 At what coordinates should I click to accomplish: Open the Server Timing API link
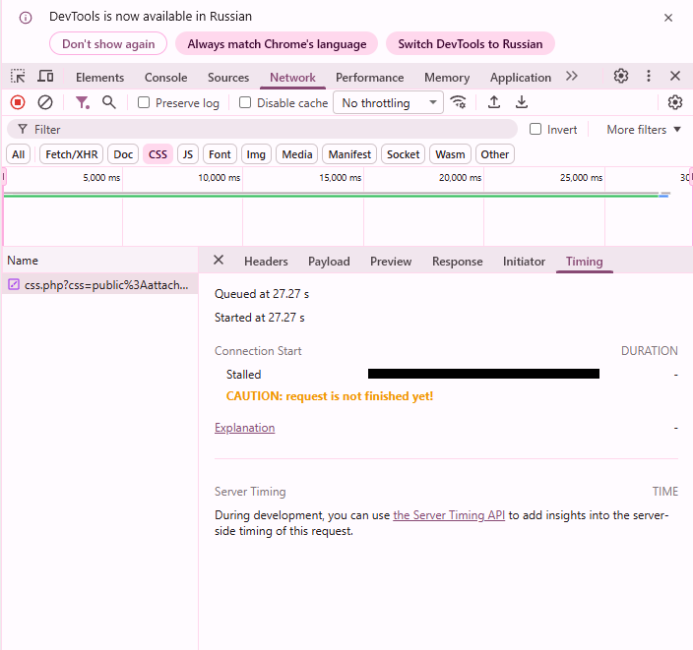[449, 515]
